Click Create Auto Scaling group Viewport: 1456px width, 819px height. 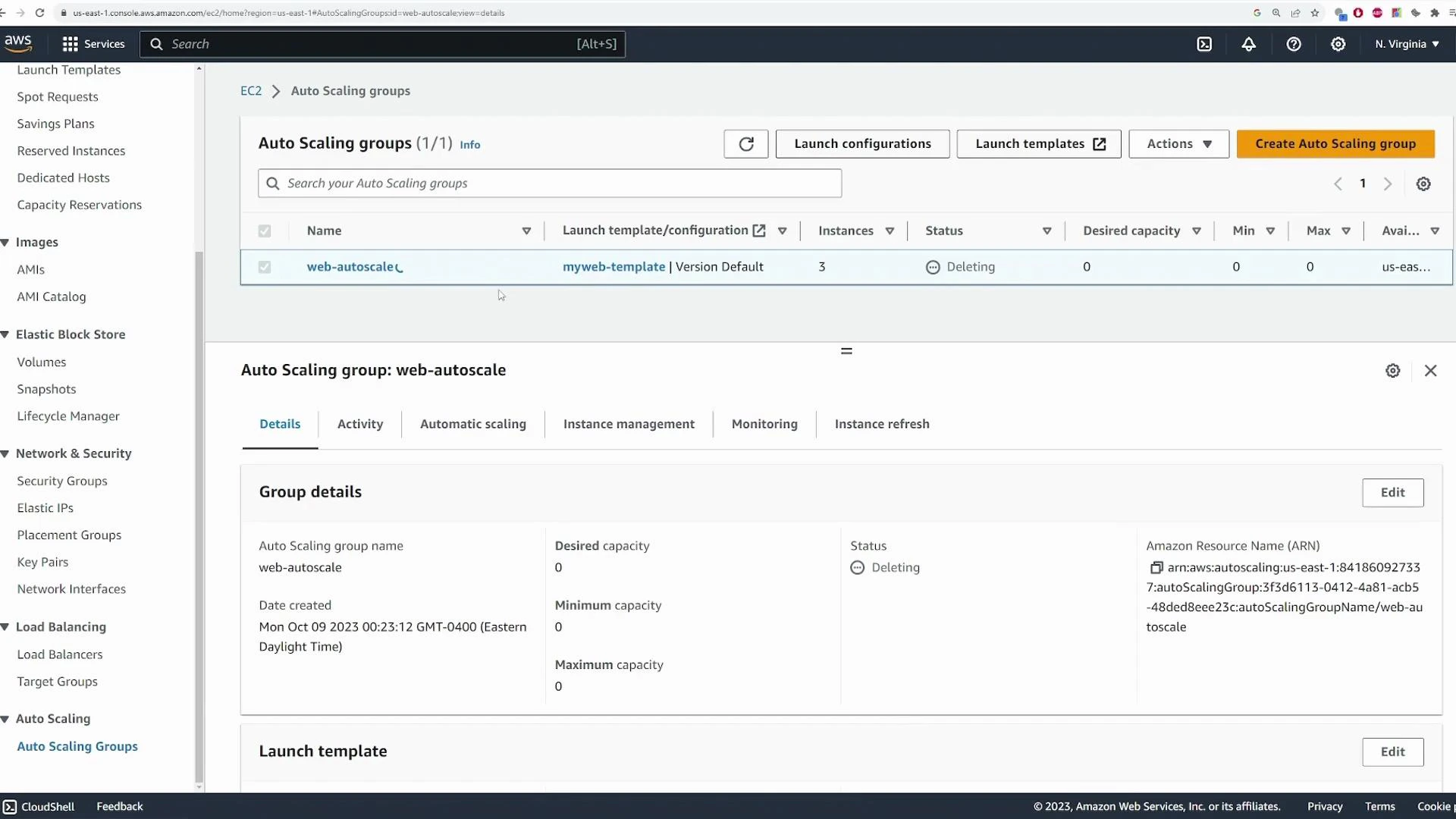(x=1335, y=143)
